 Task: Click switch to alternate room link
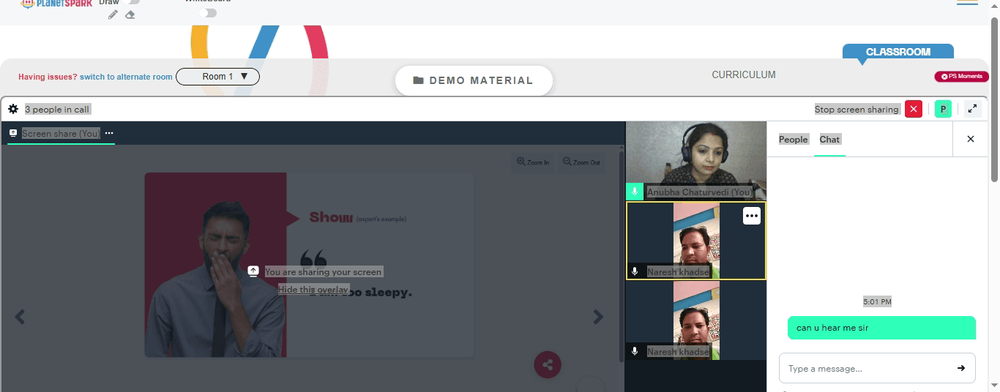(x=126, y=76)
